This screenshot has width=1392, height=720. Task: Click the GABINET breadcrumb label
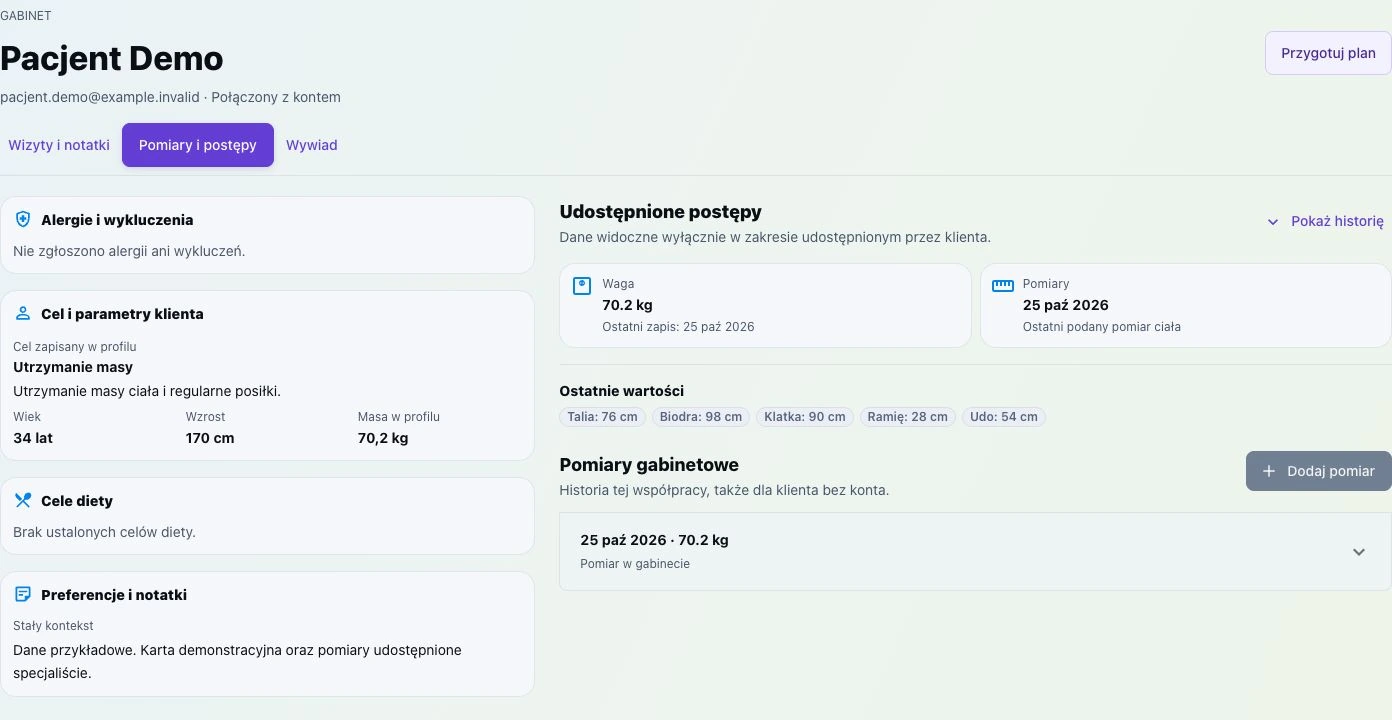[x=26, y=16]
